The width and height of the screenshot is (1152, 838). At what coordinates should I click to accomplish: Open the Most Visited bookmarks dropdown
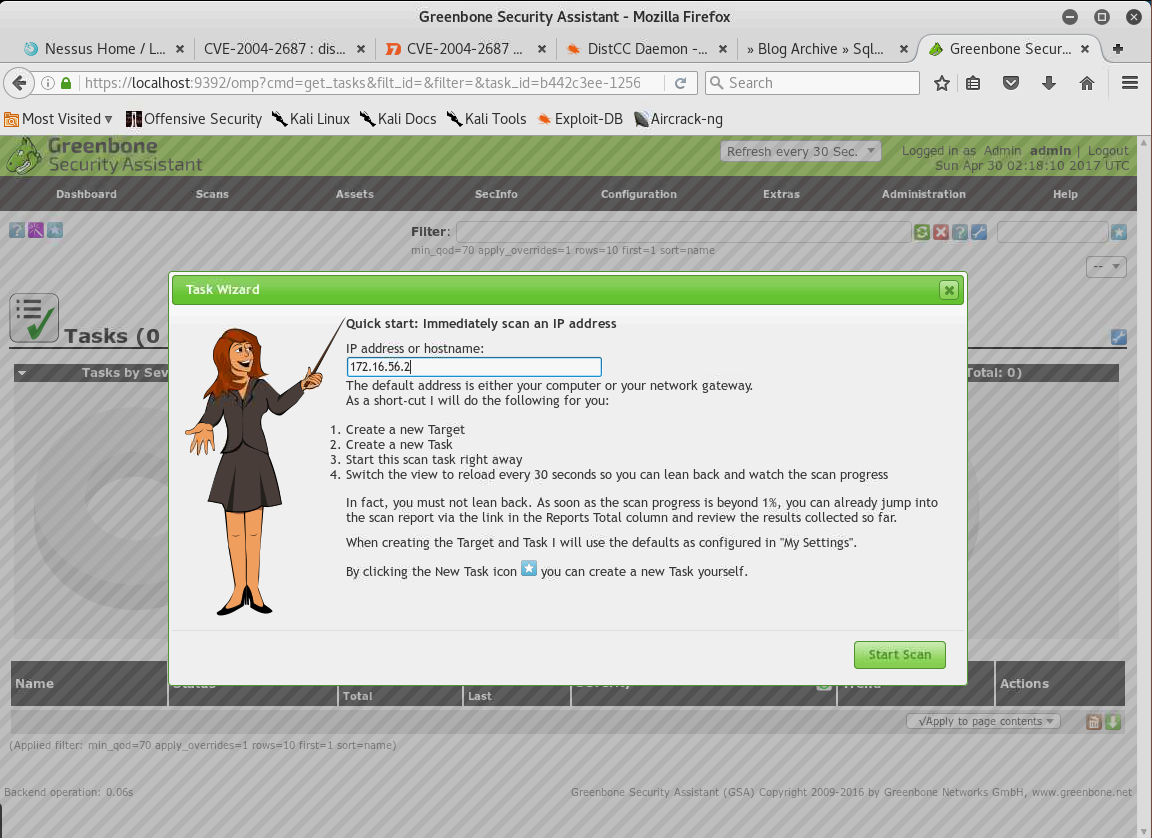tap(59, 119)
